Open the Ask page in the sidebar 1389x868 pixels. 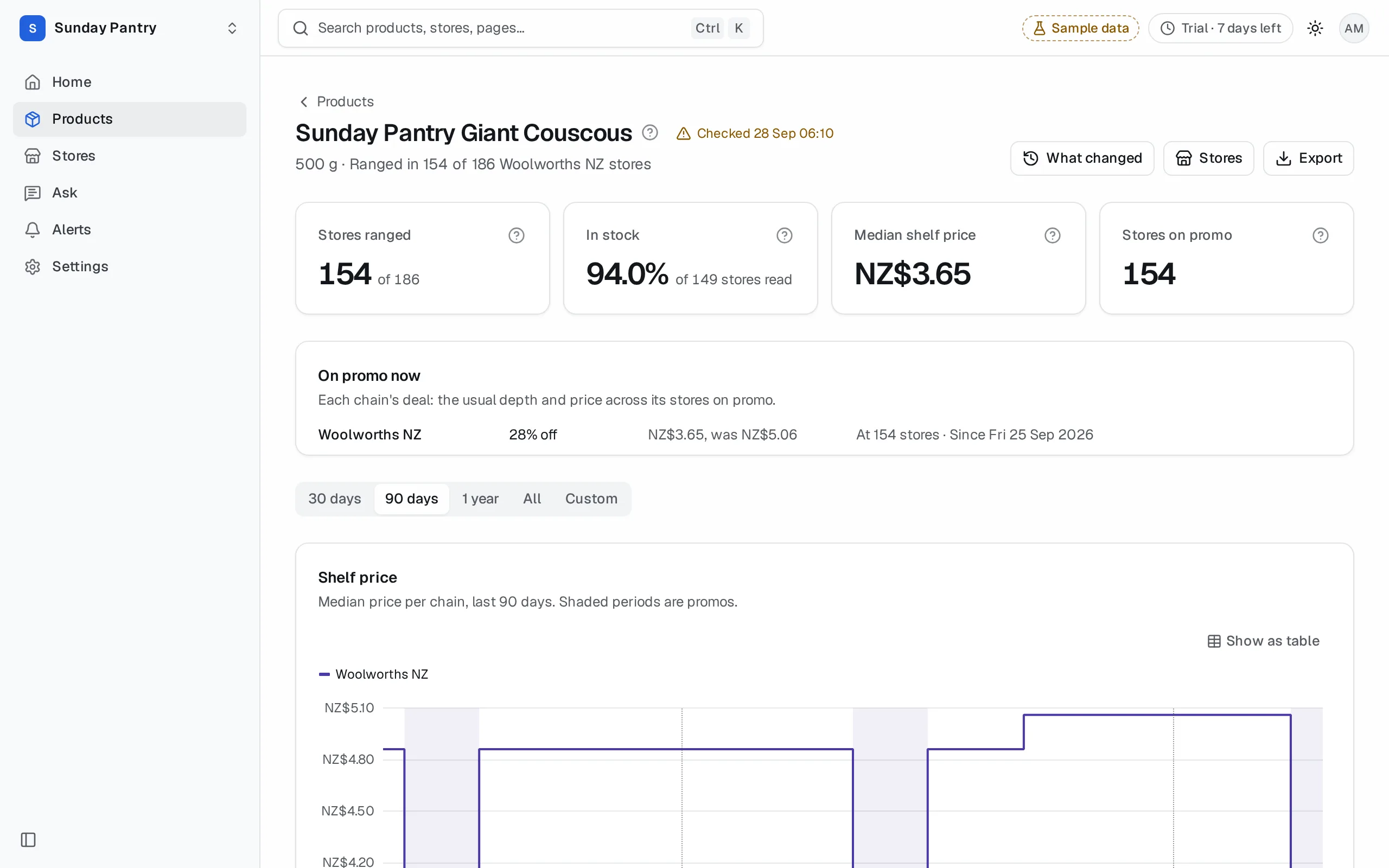130,192
